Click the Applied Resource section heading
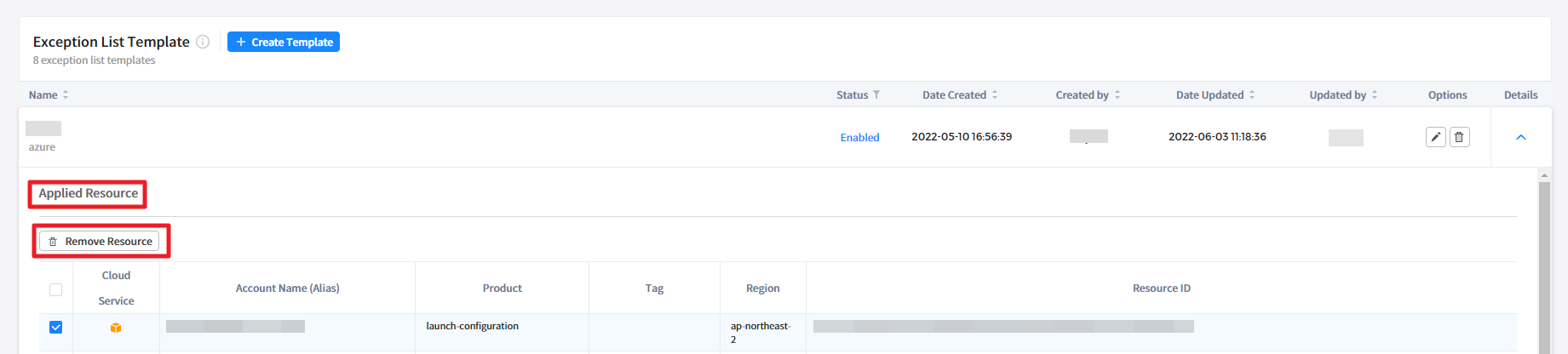 [88, 193]
